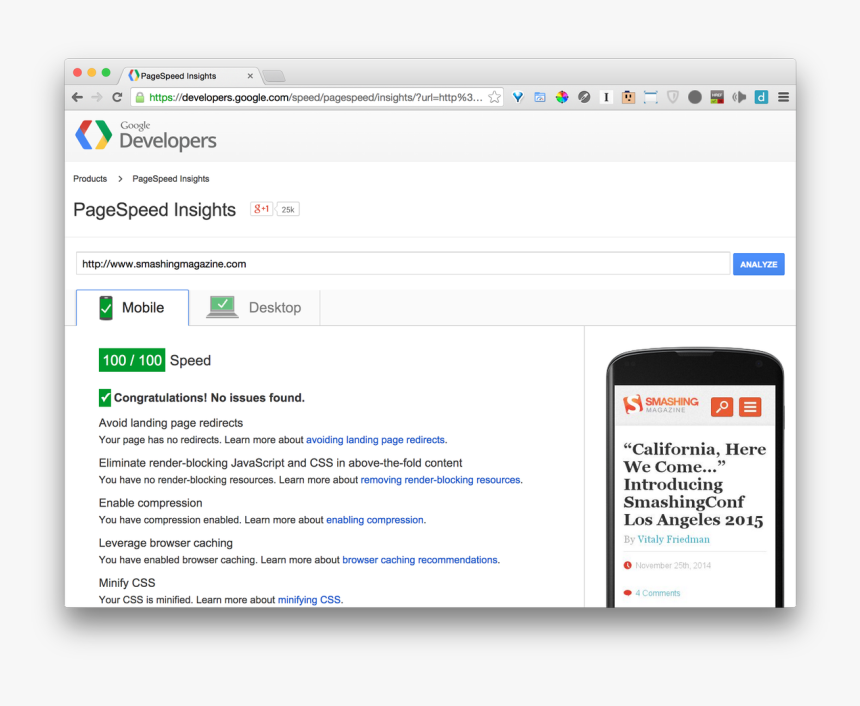Click the orange menu icon in phone preview

(750, 407)
